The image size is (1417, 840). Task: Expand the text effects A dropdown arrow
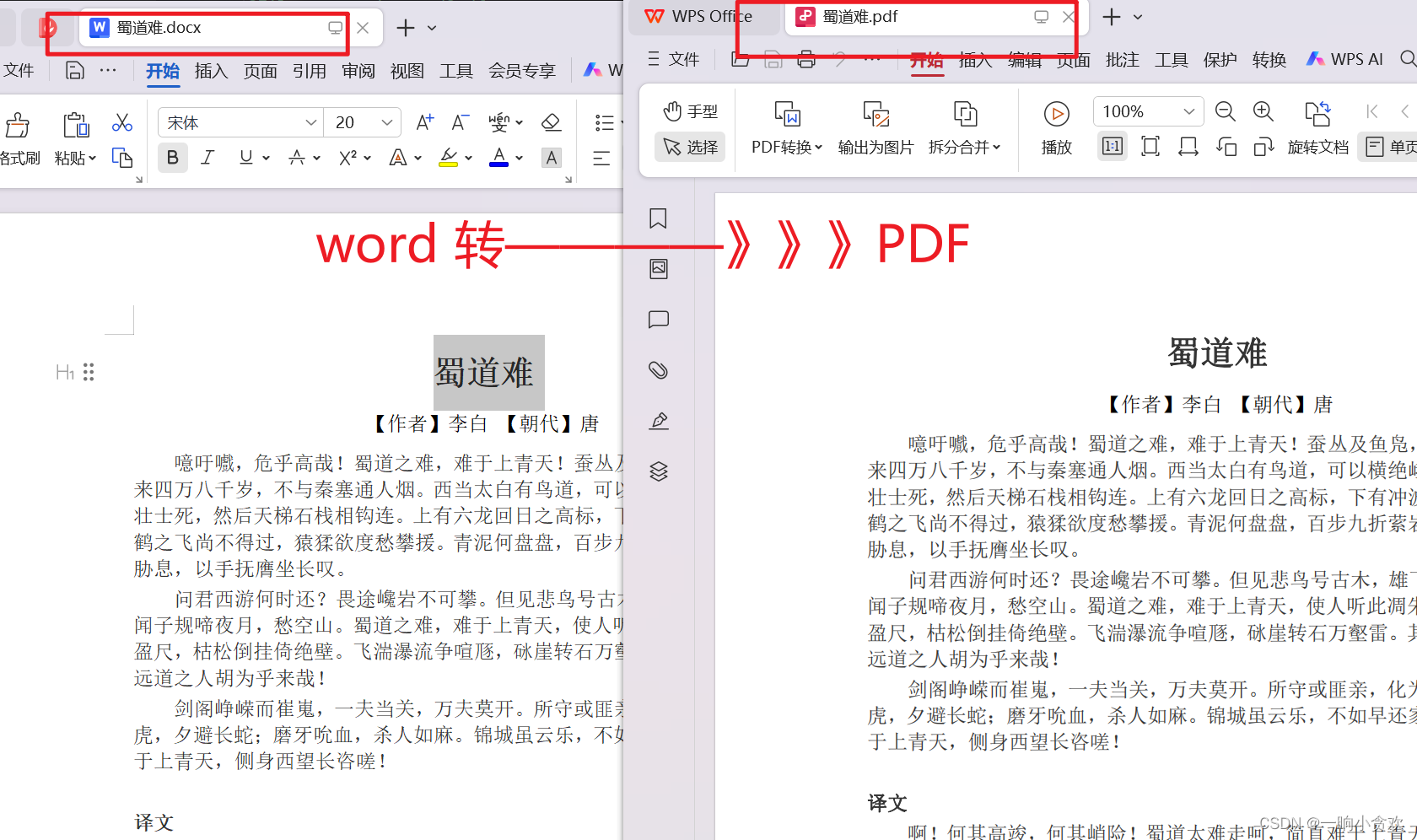418,158
